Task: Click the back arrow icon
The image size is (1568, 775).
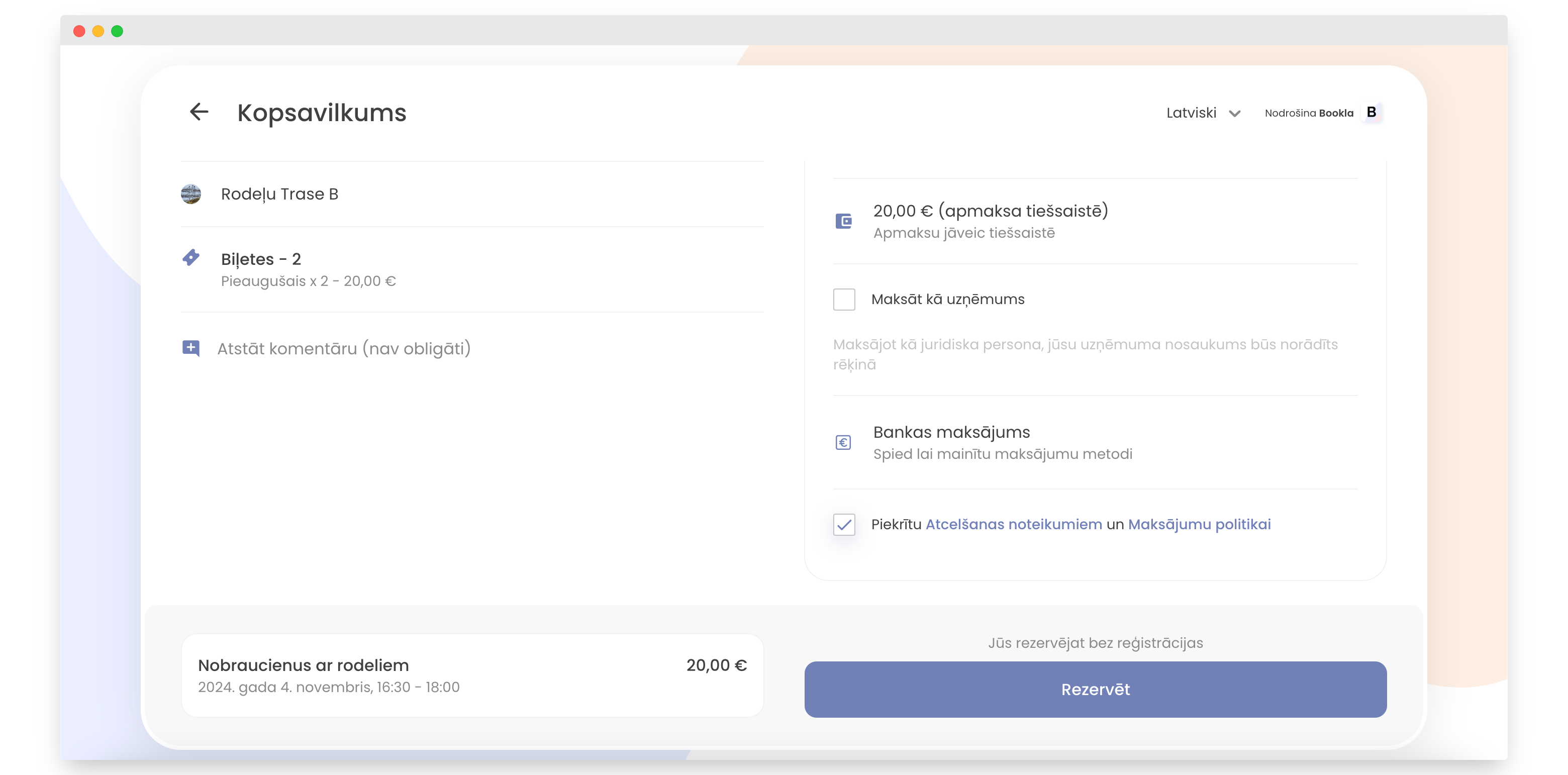Action: (x=199, y=112)
